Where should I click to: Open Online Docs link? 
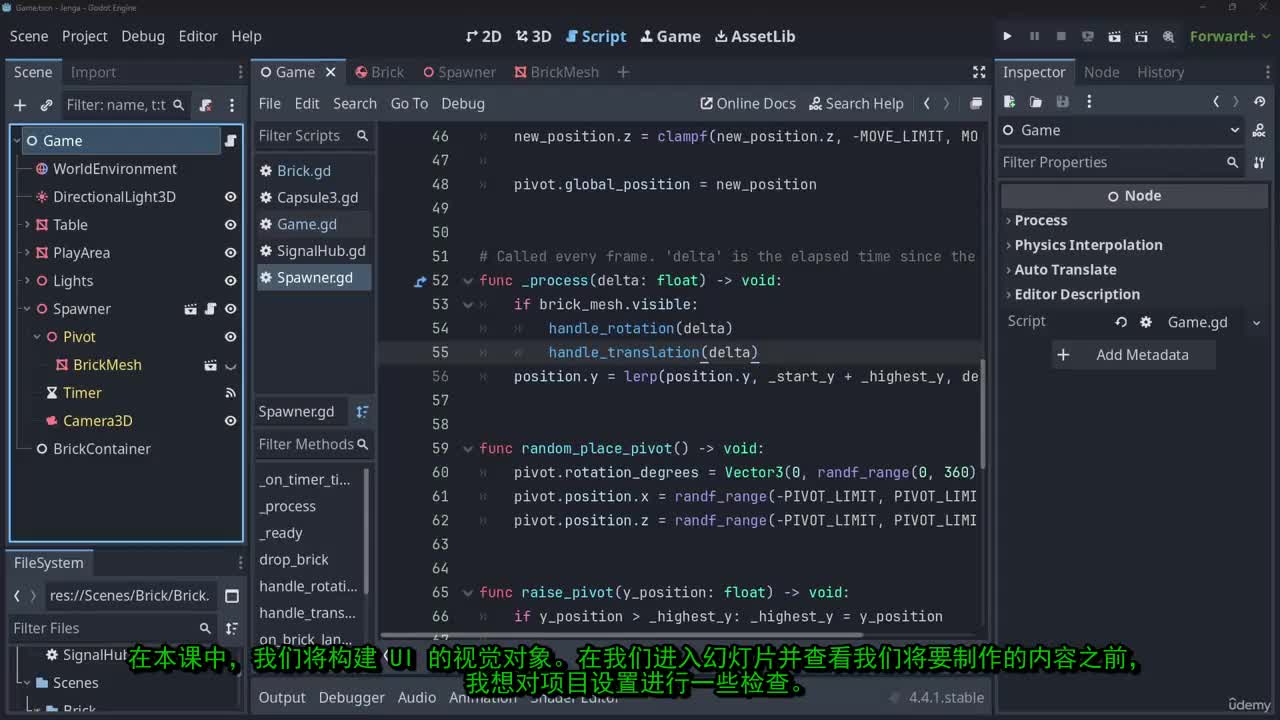coord(748,104)
